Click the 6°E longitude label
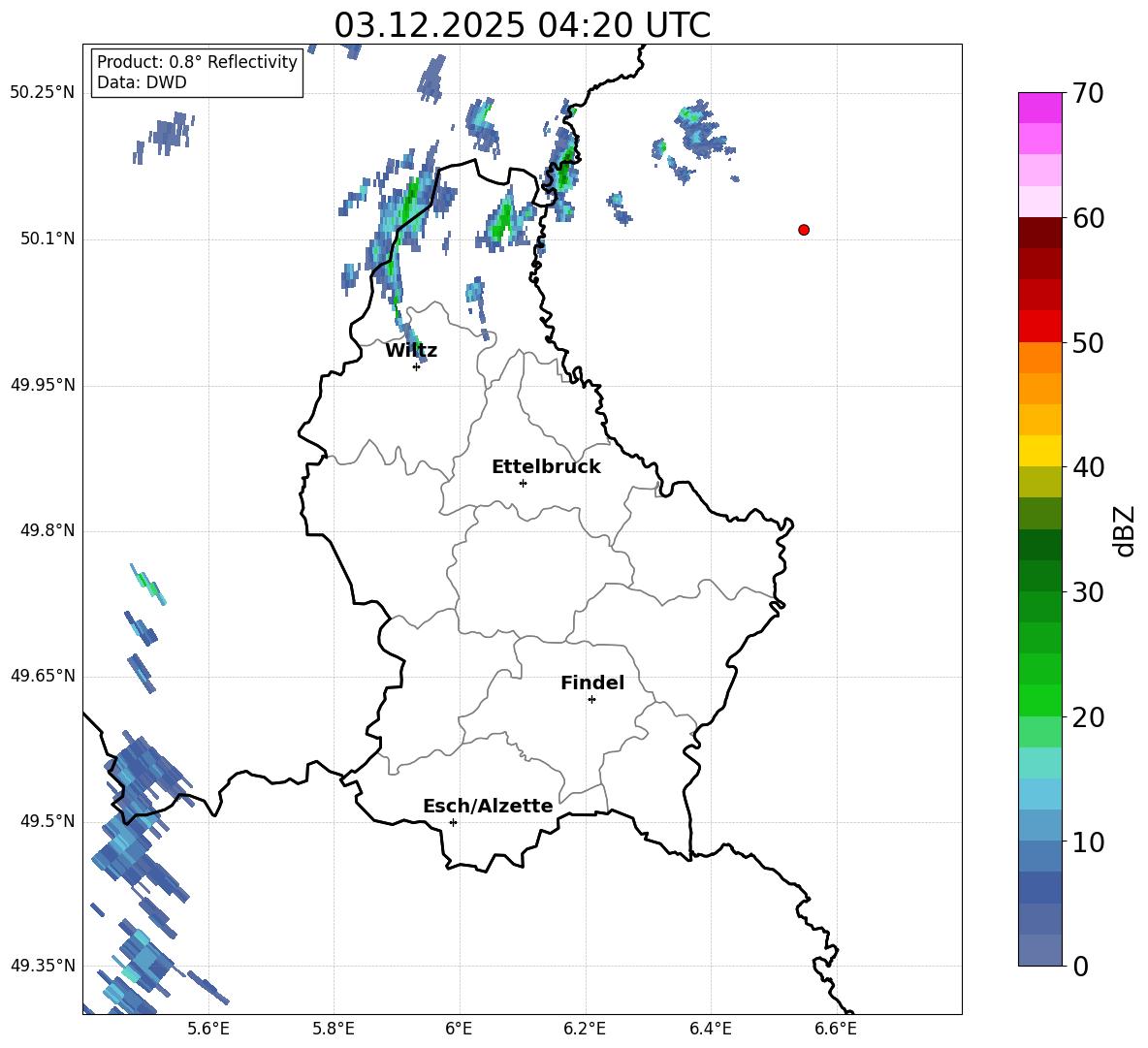Screen dimensions: 1148x1048 click(x=459, y=1029)
